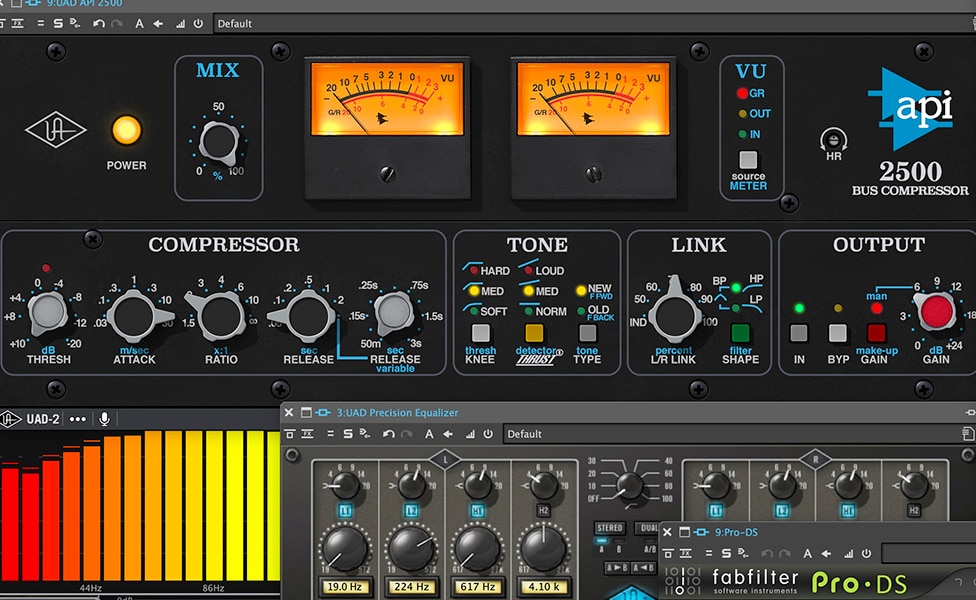
Task: Click the 'S' sidechain icon in API 2500 toolbar
Action: click(58, 24)
